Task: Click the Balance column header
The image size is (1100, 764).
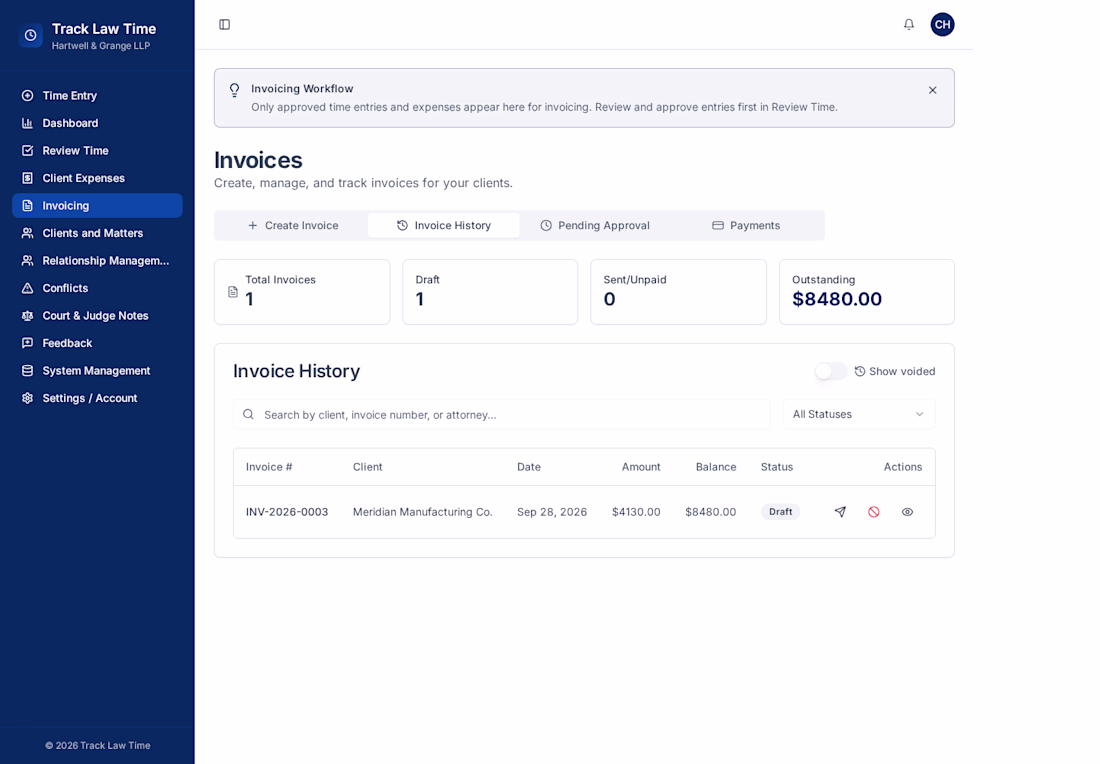Action: pos(716,467)
